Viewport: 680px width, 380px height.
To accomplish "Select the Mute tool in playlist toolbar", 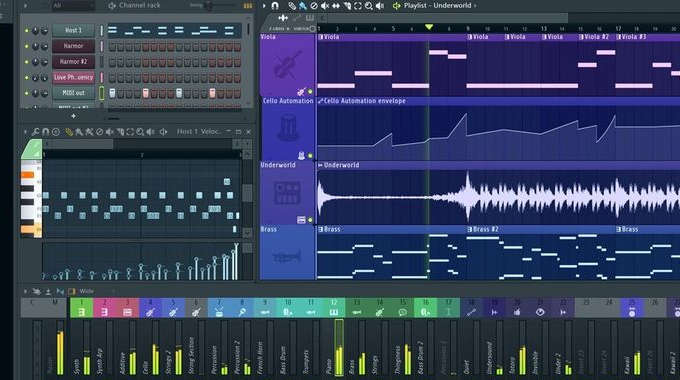I will coord(325,6).
